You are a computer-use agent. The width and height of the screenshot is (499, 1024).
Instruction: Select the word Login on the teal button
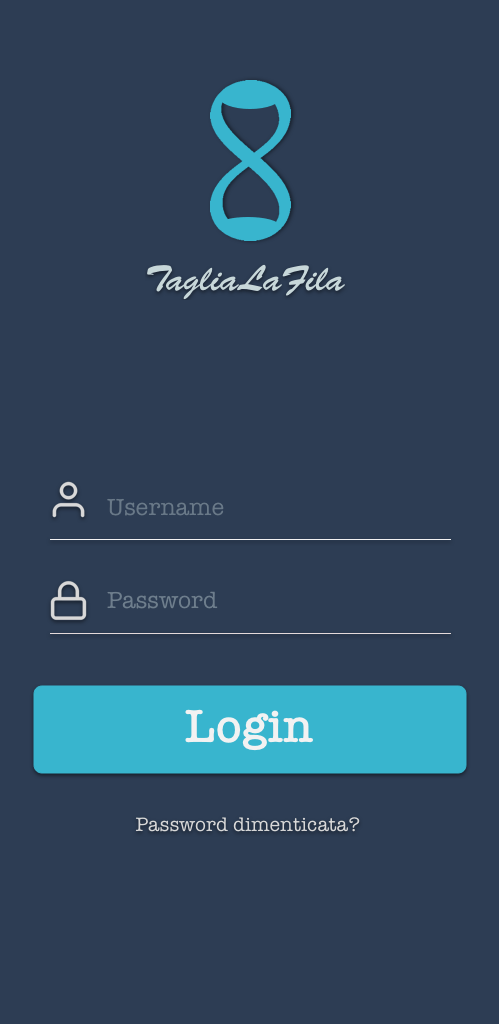249,729
